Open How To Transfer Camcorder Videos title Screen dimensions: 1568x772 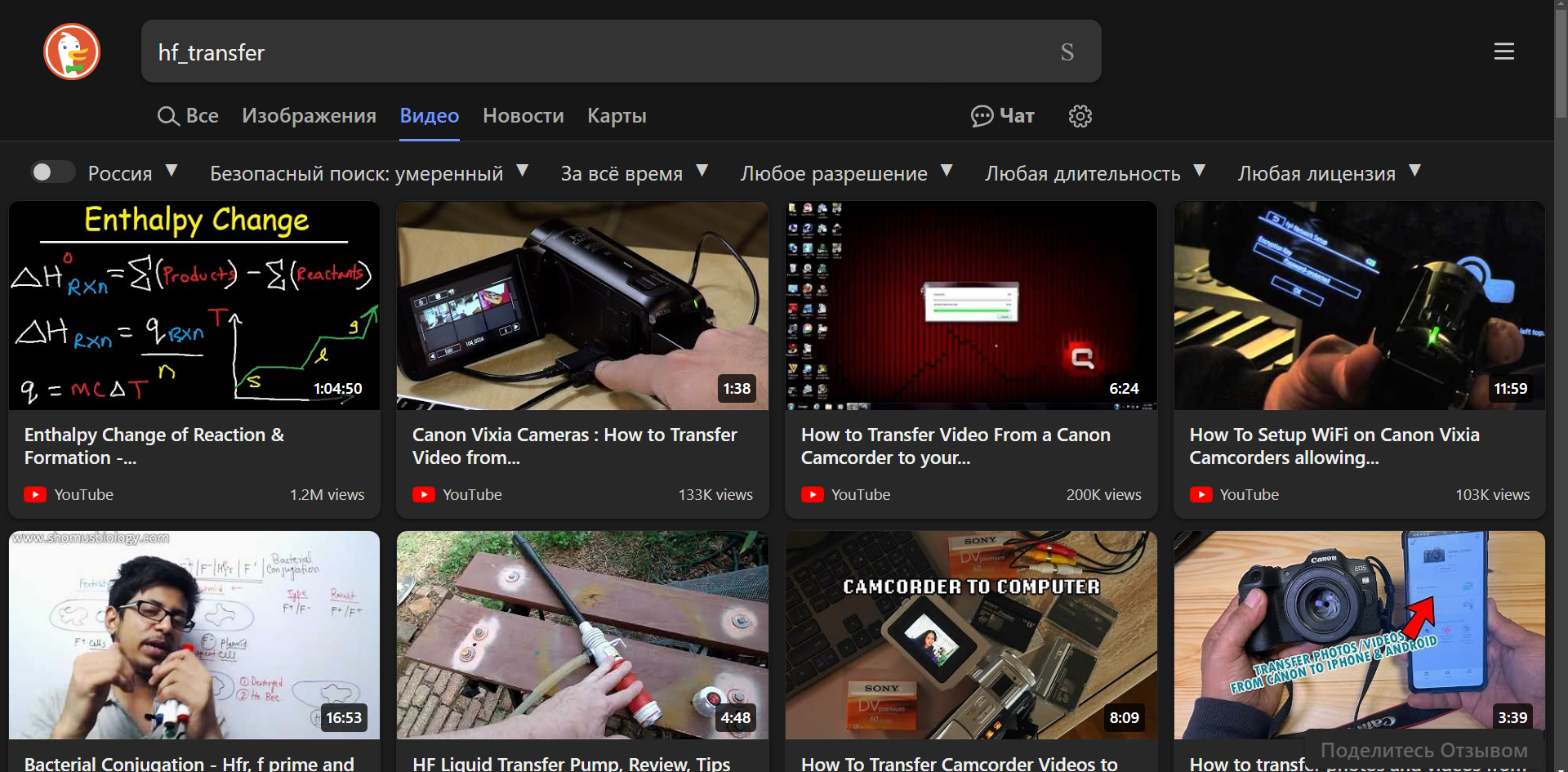tap(960, 763)
